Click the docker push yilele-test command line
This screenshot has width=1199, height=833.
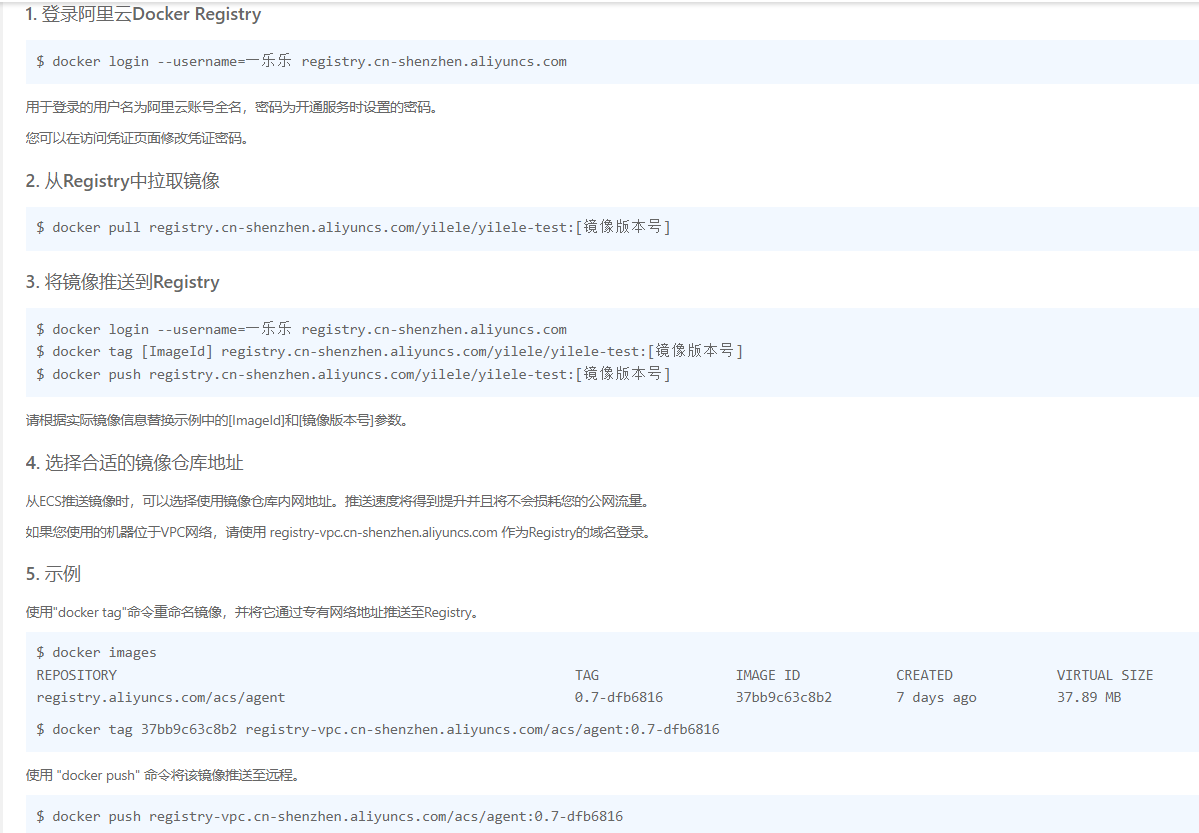pos(353,374)
